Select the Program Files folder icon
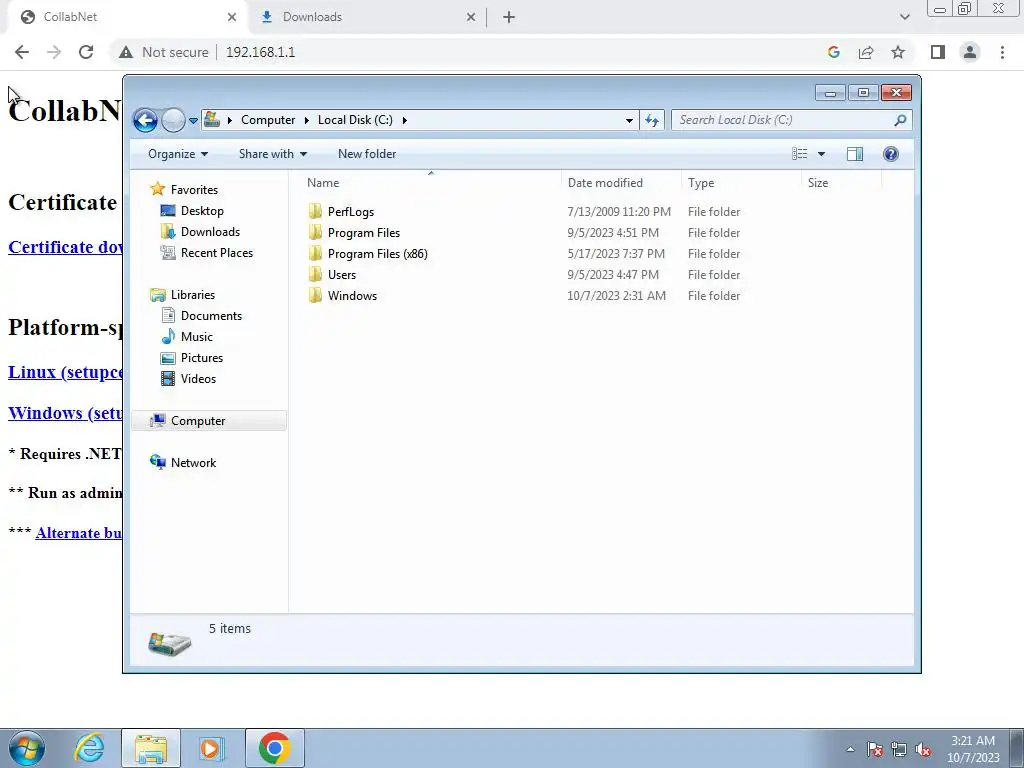 pyautogui.click(x=315, y=232)
